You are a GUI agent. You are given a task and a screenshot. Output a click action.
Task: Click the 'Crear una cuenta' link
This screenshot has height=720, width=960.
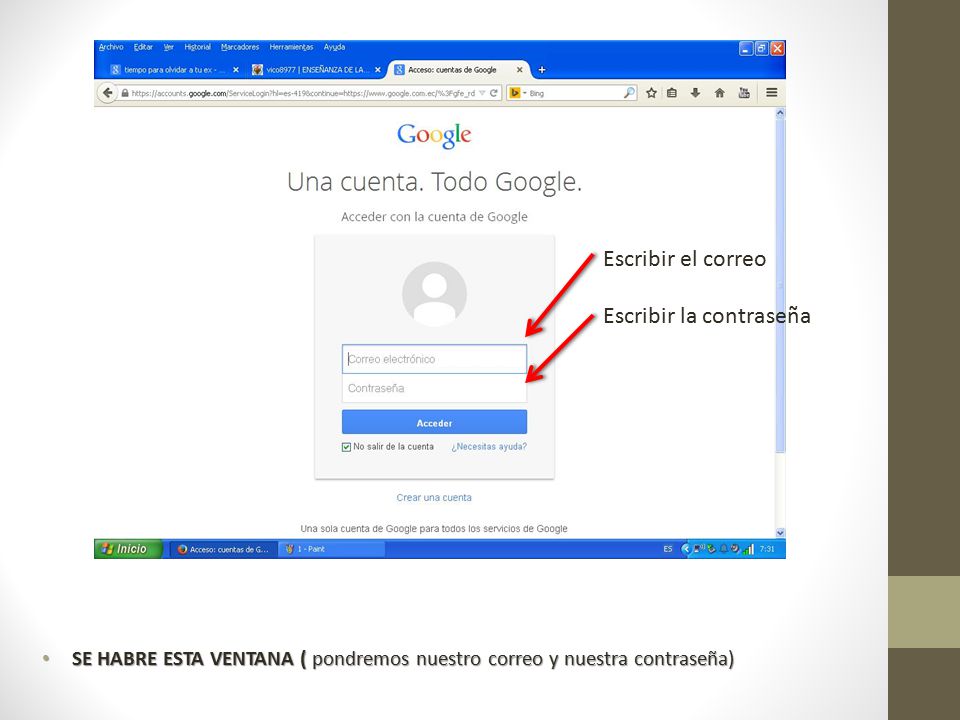[x=434, y=498]
